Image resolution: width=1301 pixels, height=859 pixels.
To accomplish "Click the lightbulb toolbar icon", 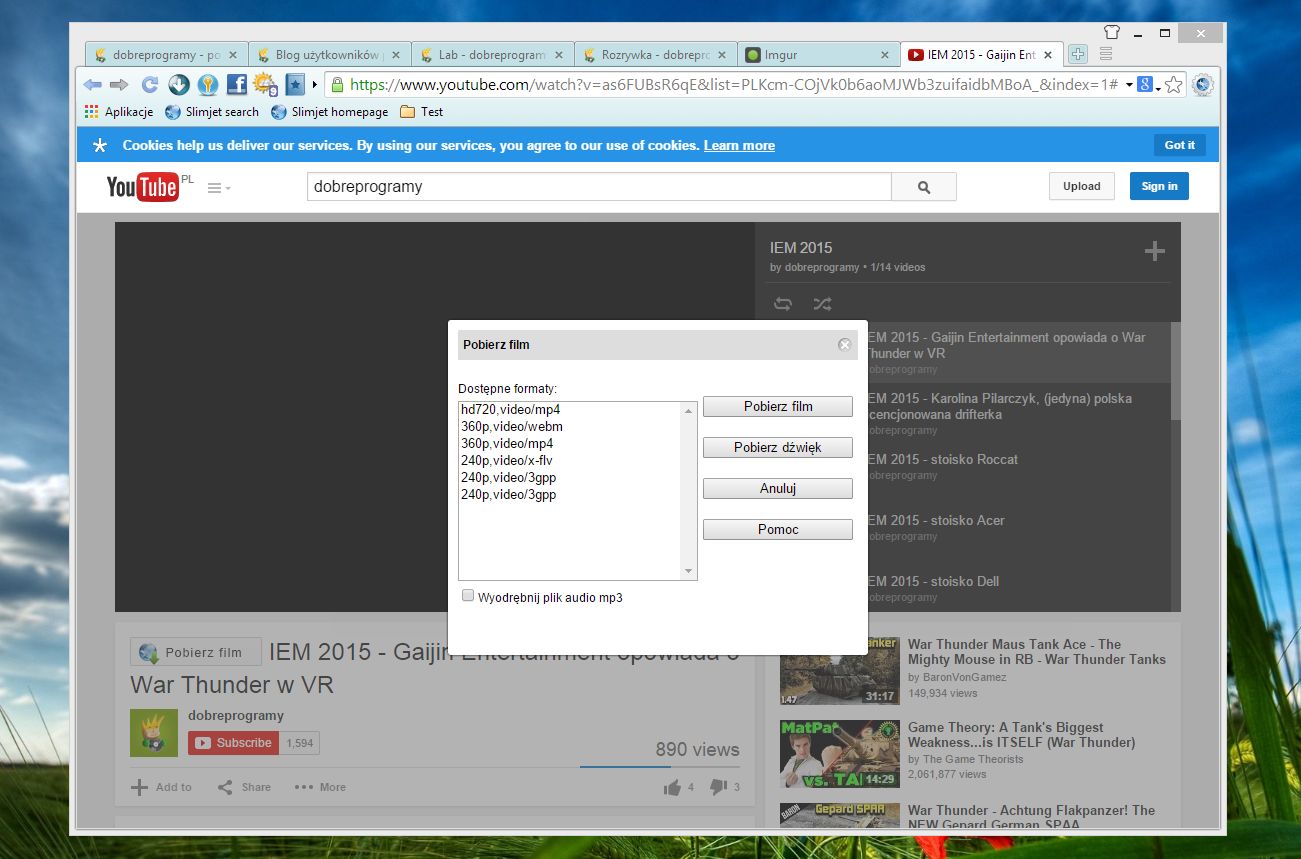I will [208, 85].
